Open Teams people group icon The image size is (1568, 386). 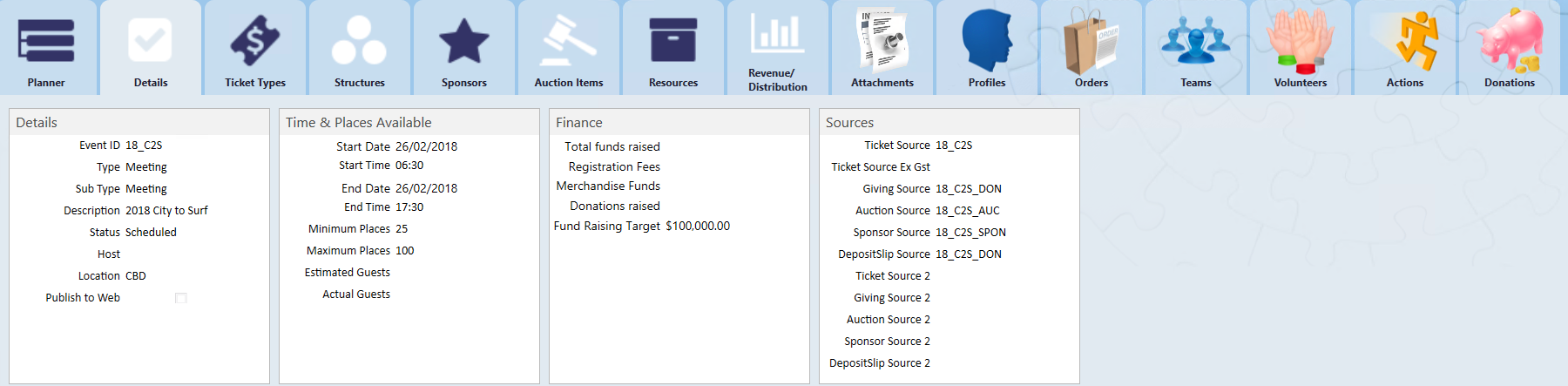[x=1195, y=41]
